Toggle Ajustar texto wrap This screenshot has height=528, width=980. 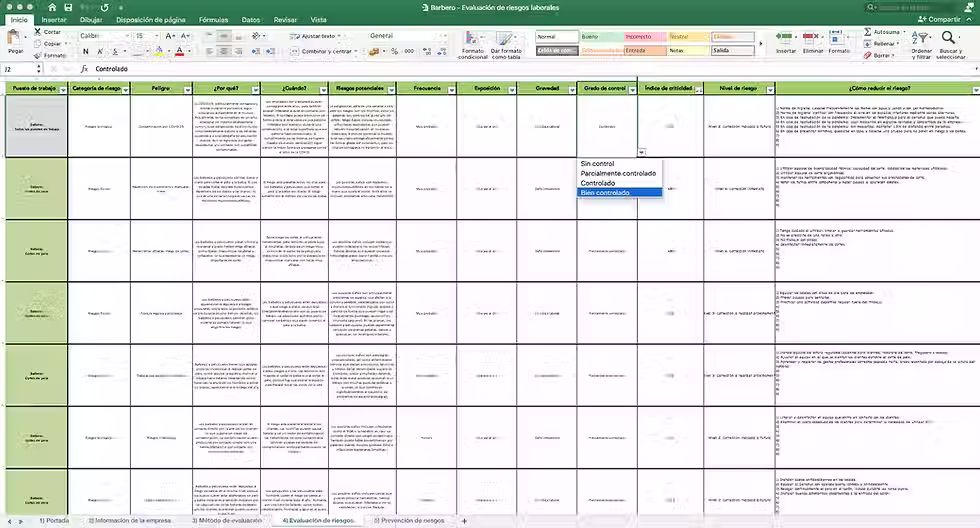pyautogui.click(x=316, y=36)
